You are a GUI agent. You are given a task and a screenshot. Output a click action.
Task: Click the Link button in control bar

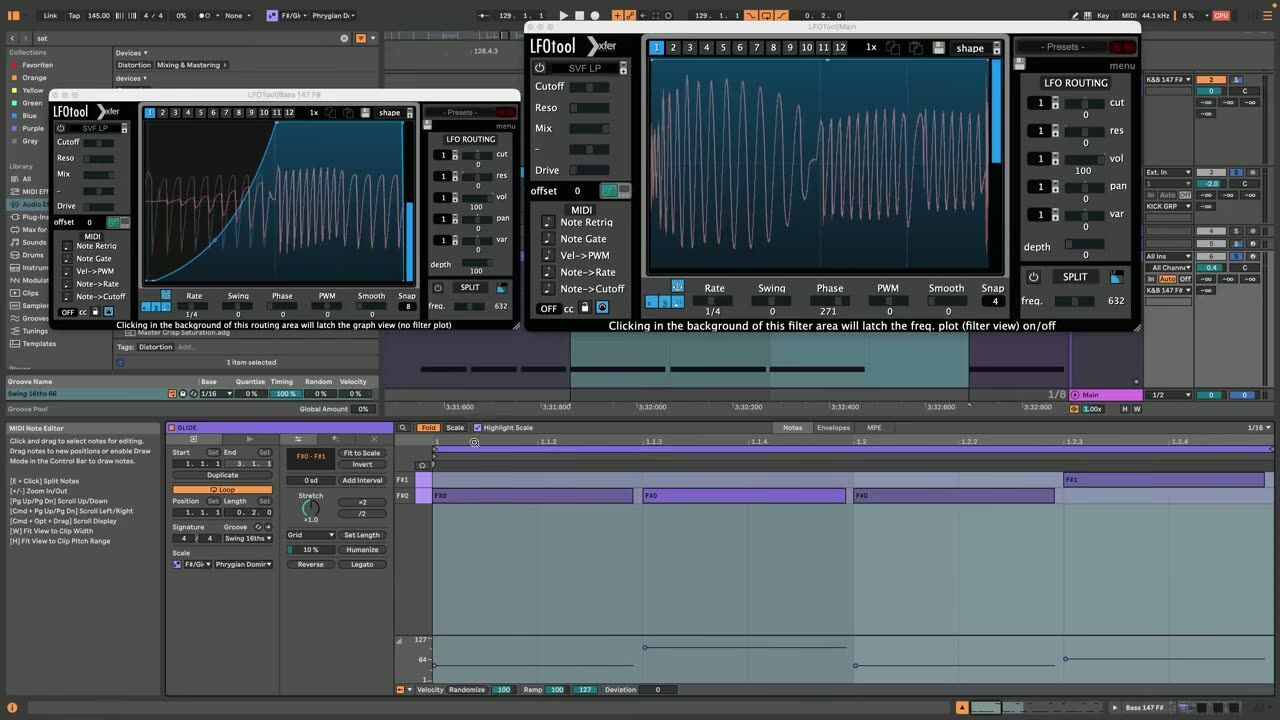(x=50, y=16)
